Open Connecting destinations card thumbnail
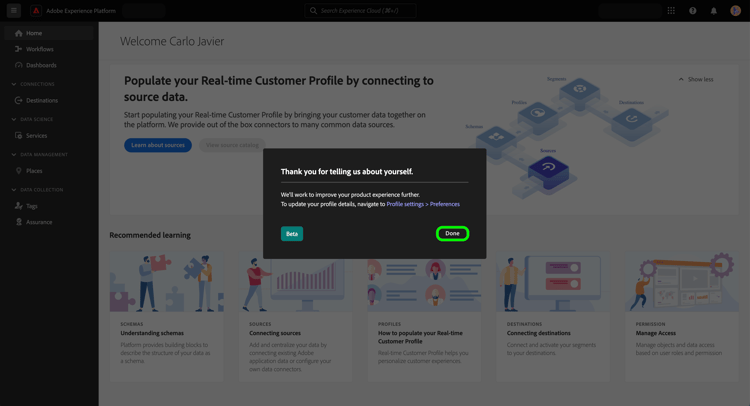 point(553,282)
